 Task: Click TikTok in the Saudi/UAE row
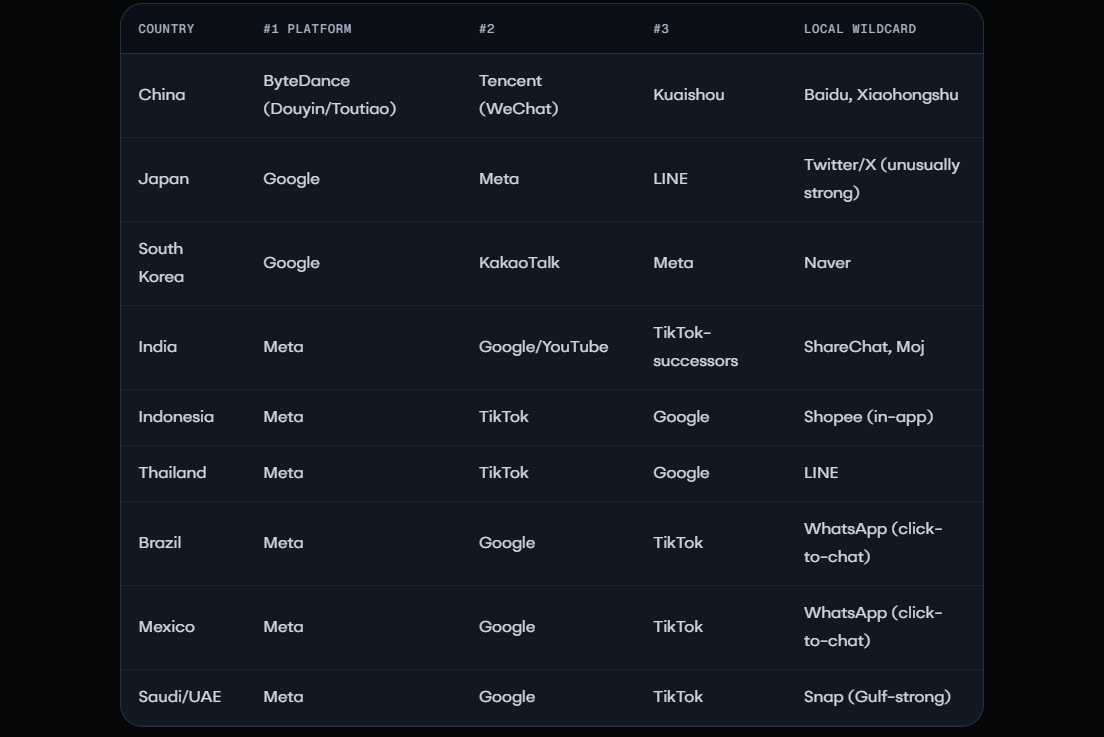click(x=678, y=697)
